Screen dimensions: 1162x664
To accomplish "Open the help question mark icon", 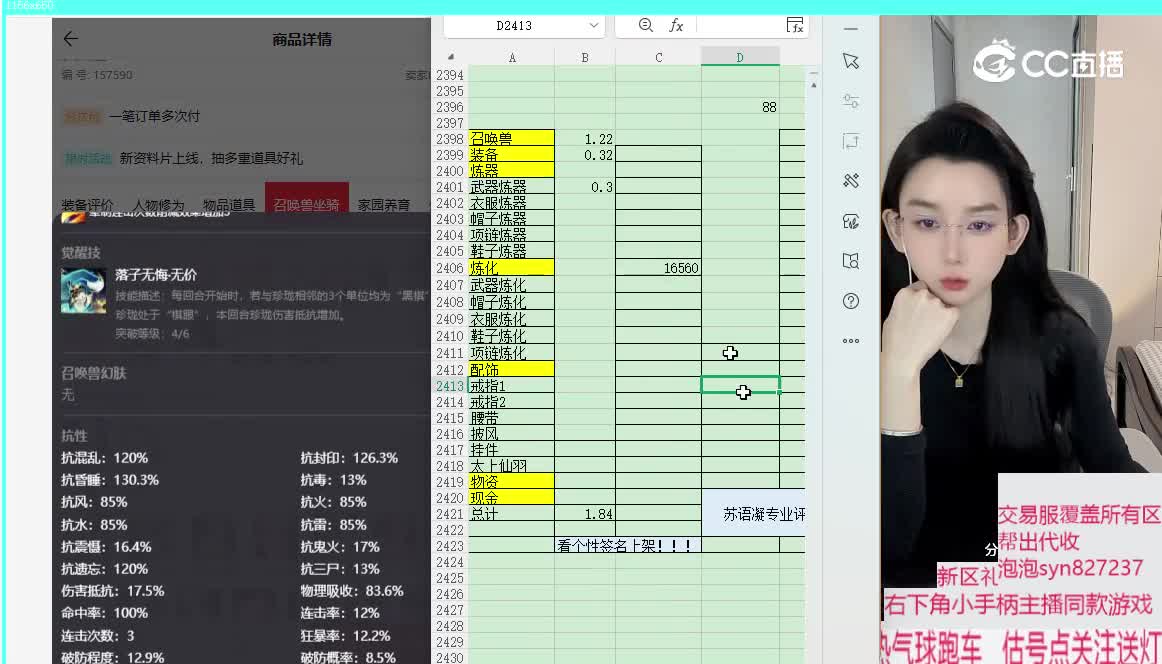I will click(851, 301).
